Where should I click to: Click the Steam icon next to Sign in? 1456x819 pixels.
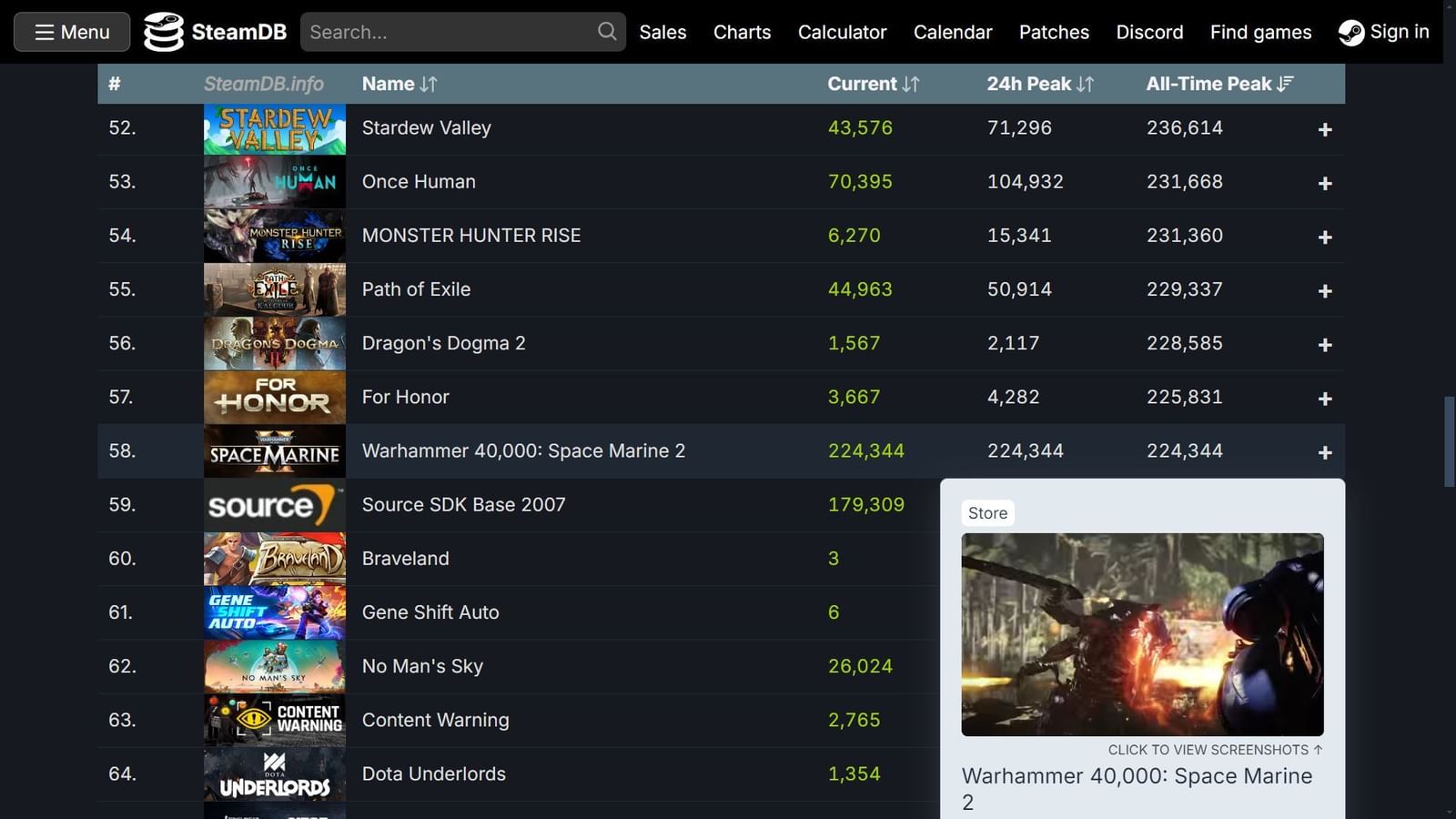(1352, 31)
